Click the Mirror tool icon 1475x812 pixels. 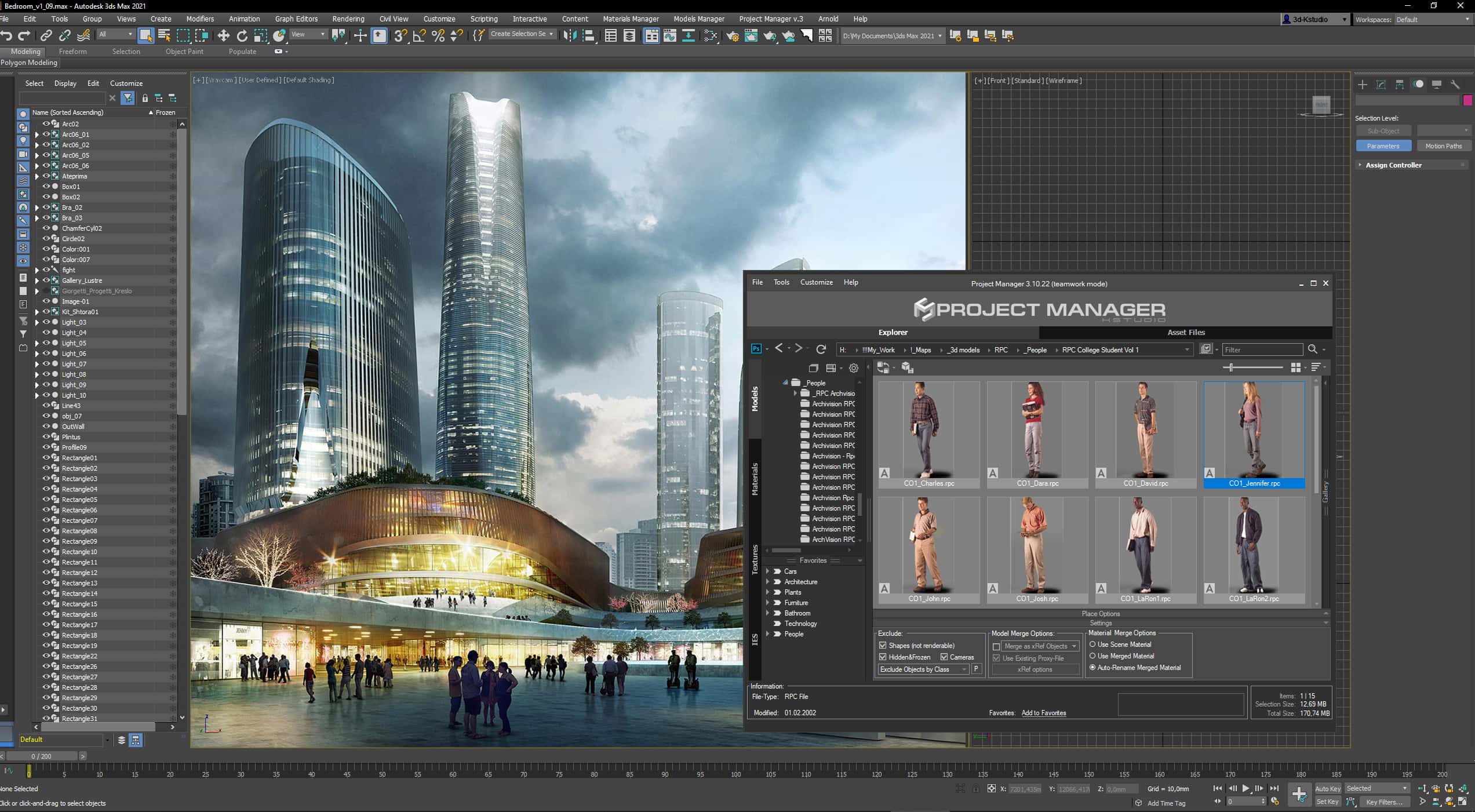570,36
